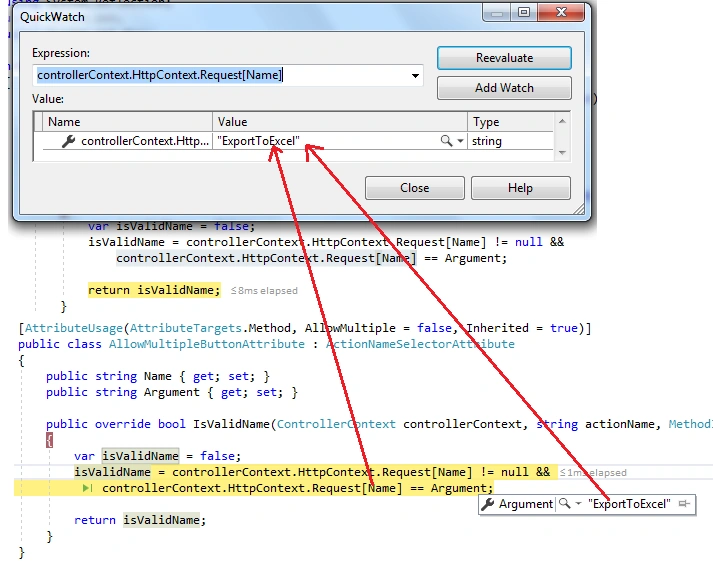Click ActionNameSelectorAttribute base class name
This screenshot has height=562, width=713.
point(420,344)
